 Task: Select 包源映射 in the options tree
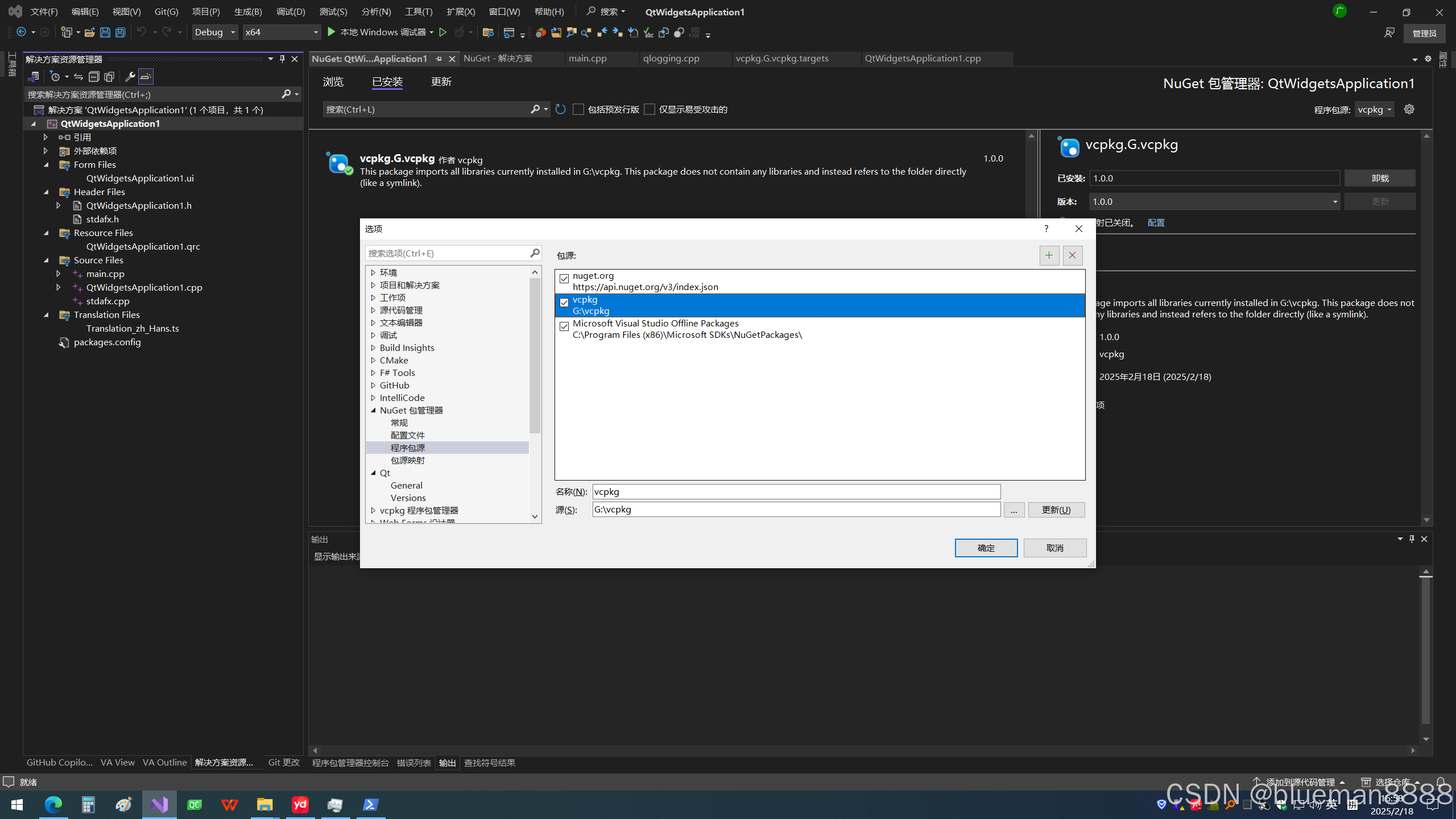pos(407,460)
